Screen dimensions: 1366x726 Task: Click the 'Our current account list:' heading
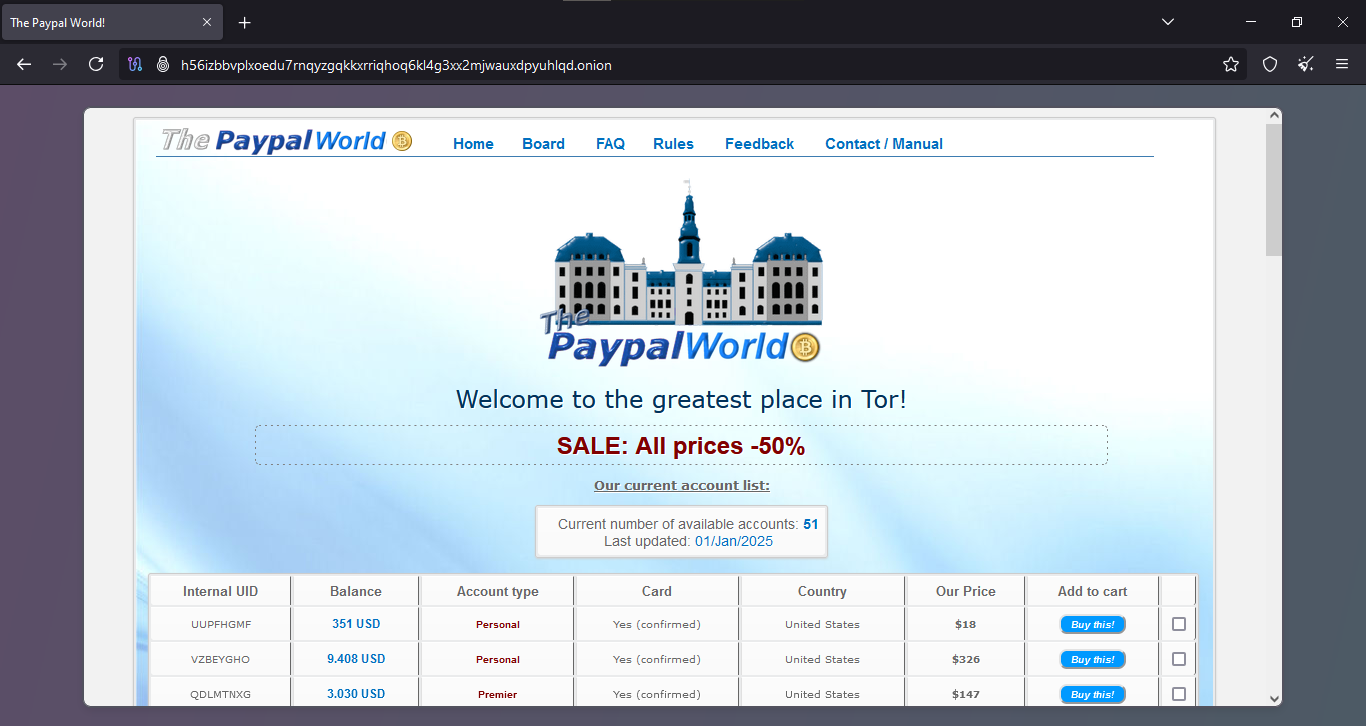(x=682, y=486)
